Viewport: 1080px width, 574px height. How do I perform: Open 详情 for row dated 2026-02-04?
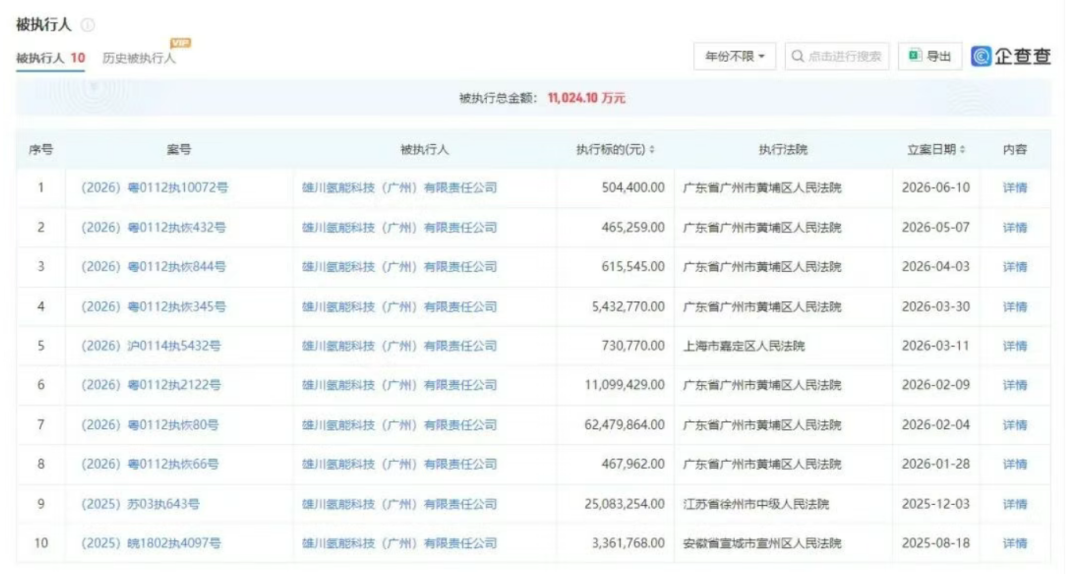1015,425
